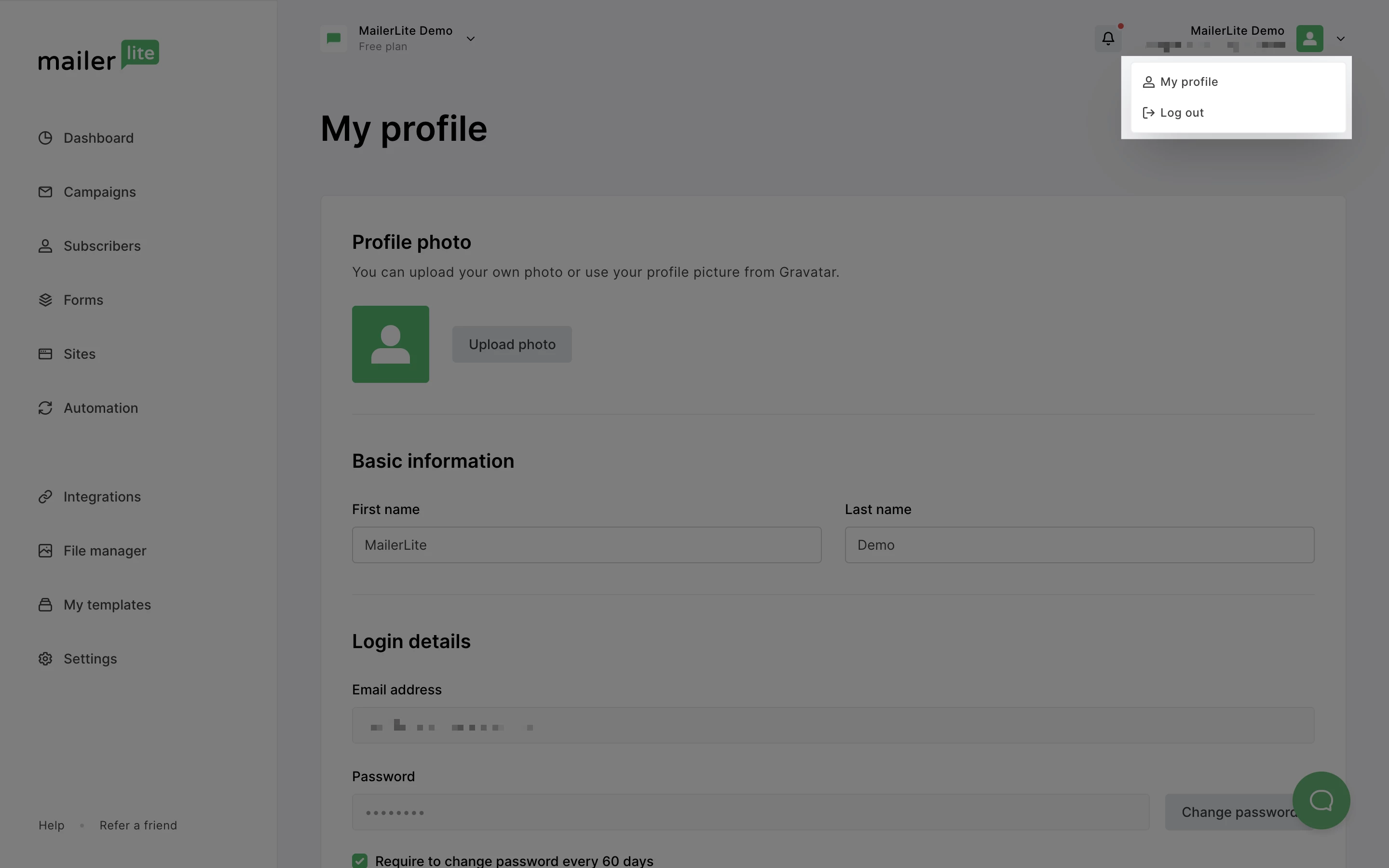This screenshot has height=868, width=1389.
Task: Open the chat support bubble
Action: click(x=1321, y=800)
